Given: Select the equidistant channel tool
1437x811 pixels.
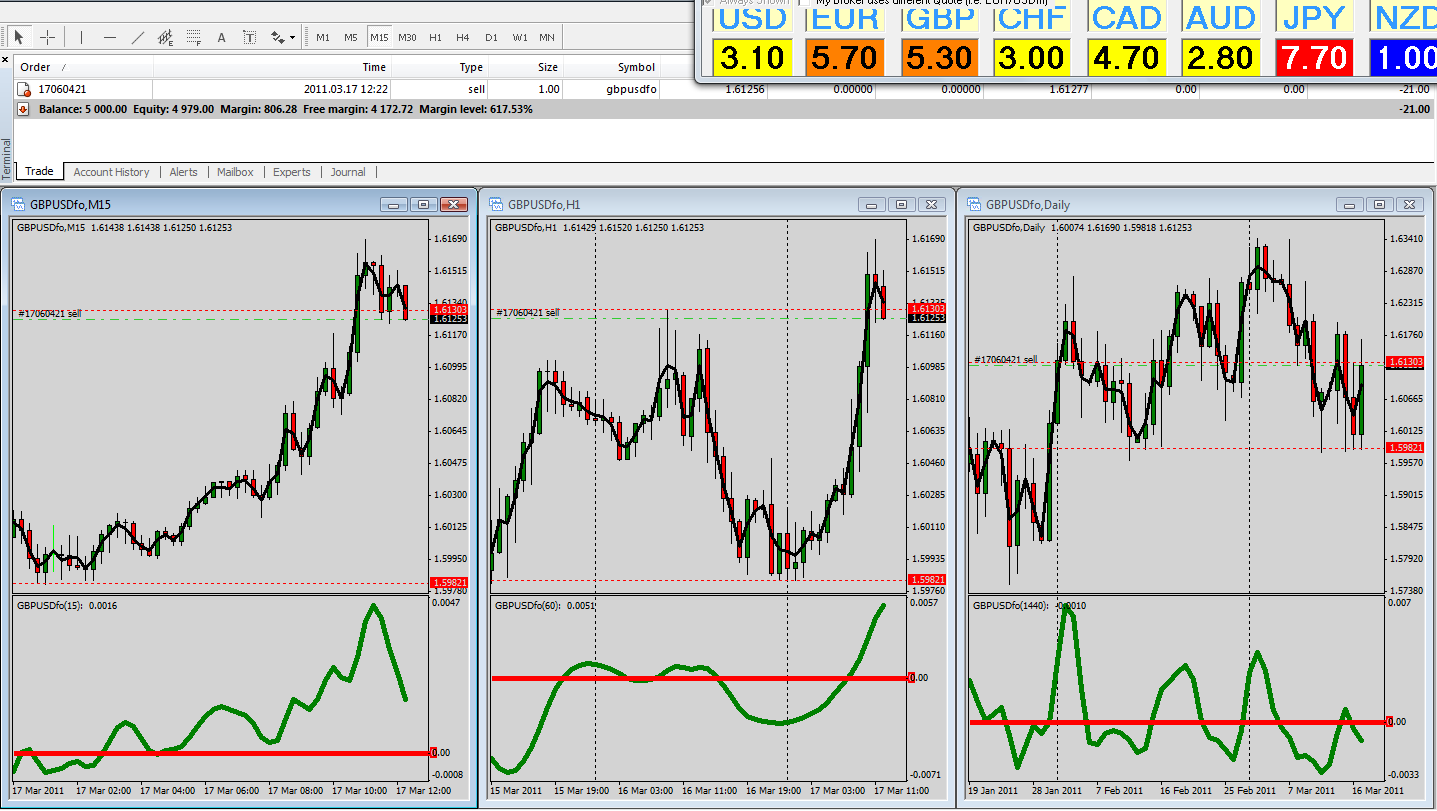Looking at the screenshot, I should tap(166, 37).
